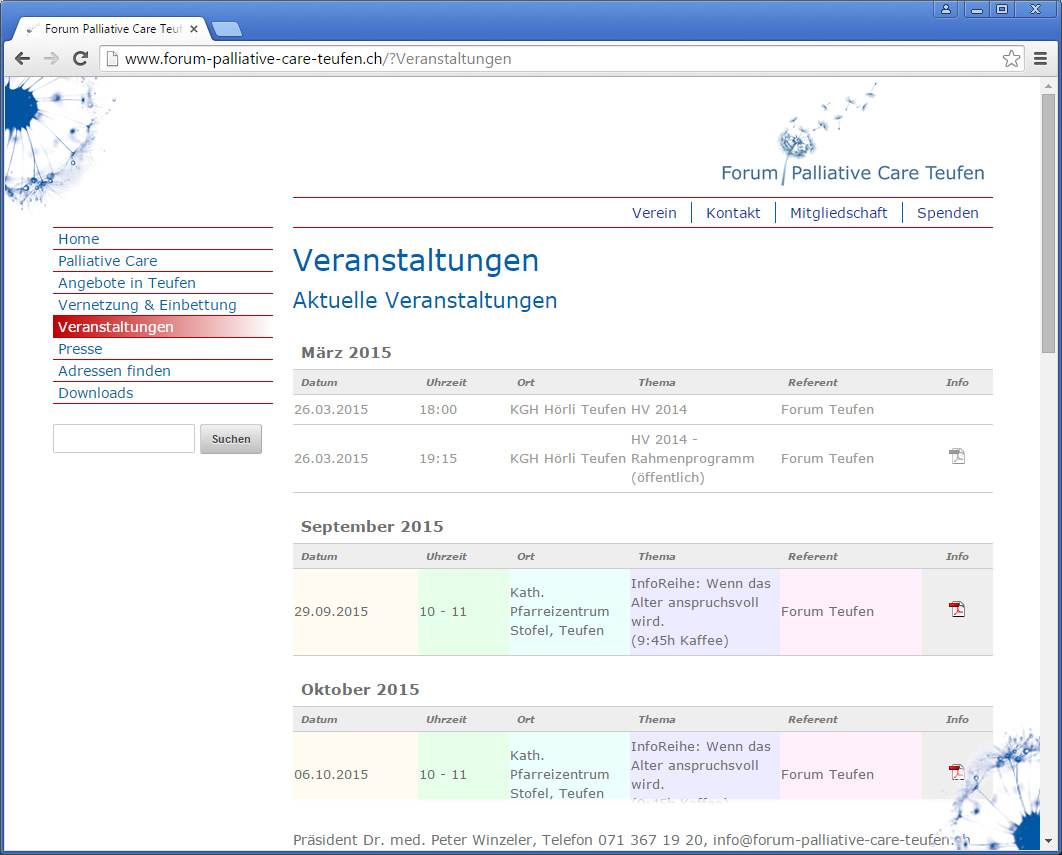Open the Home menu item
The width and height of the screenshot is (1062, 855).
pyautogui.click(x=79, y=239)
